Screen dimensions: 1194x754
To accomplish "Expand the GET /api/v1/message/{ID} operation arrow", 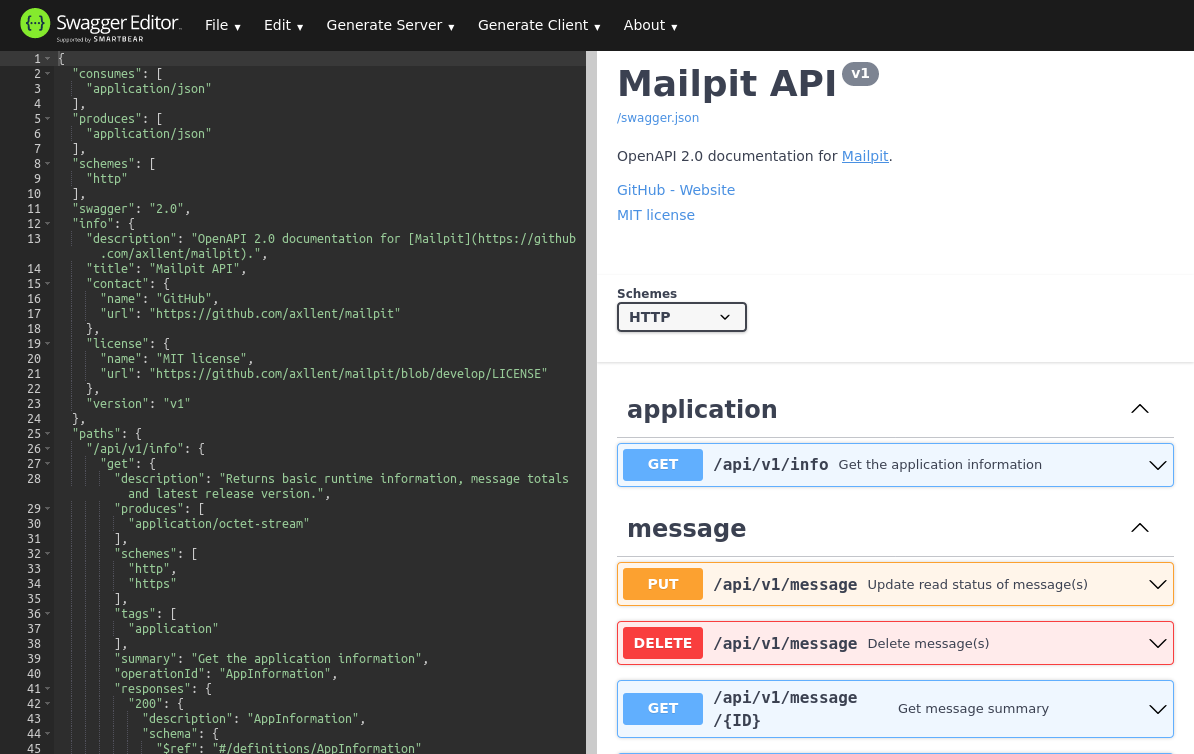I will (1157, 709).
